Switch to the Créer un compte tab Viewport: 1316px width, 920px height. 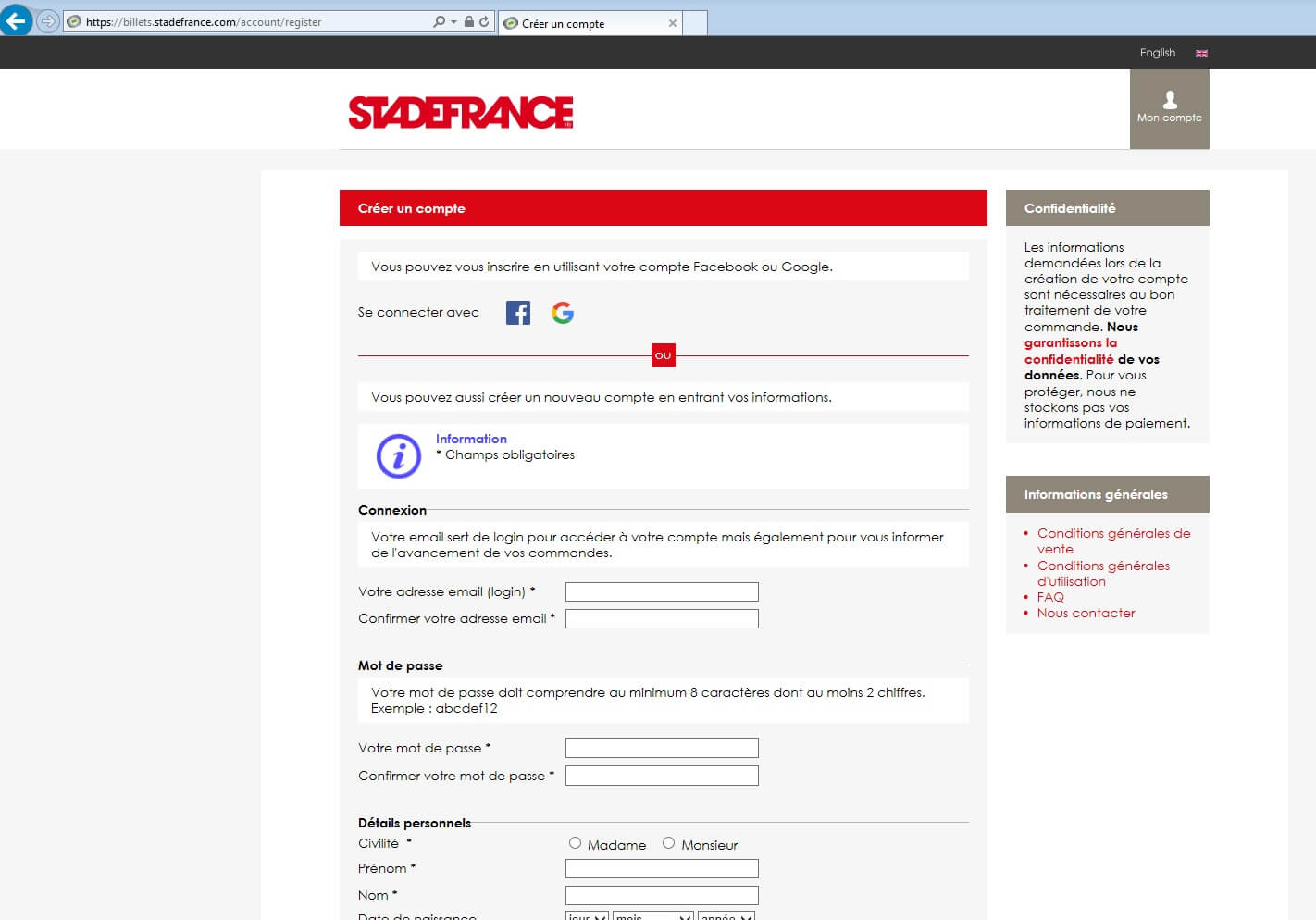(583, 23)
